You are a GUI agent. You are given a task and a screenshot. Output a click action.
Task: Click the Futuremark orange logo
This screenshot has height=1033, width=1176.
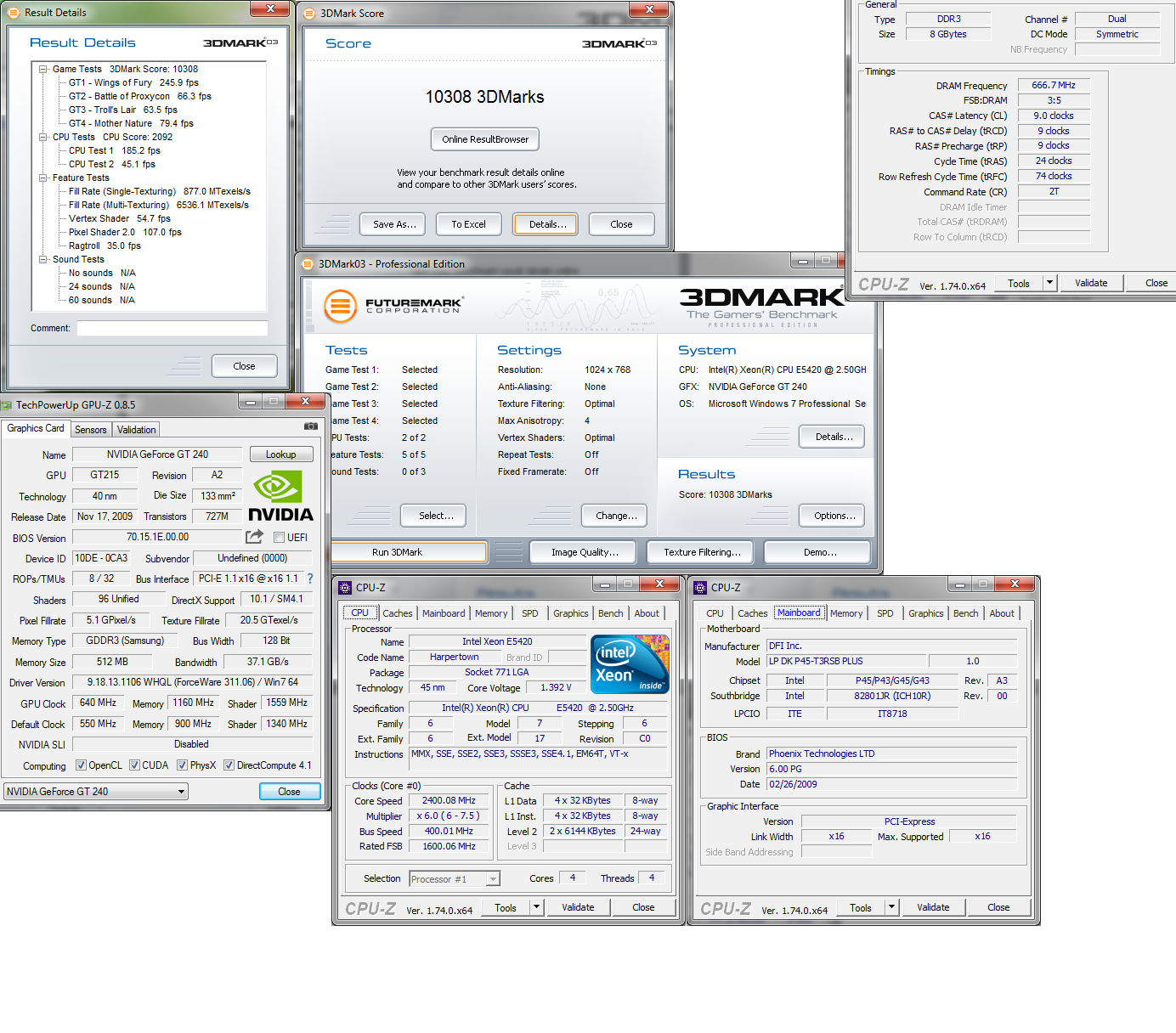(x=340, y=306)
